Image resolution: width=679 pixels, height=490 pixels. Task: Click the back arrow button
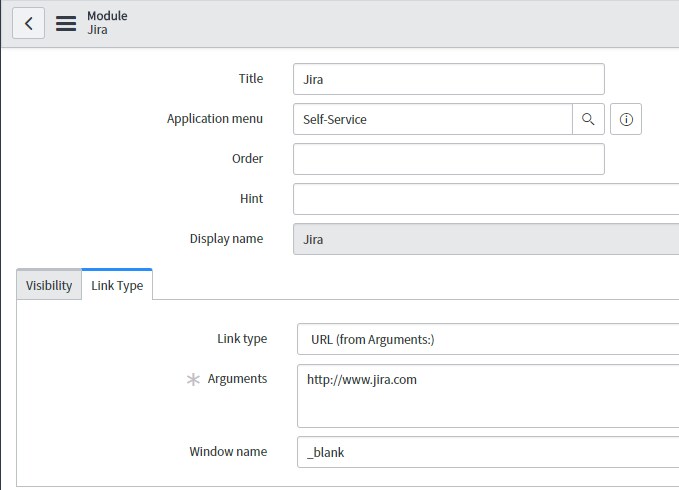[28, 23]
